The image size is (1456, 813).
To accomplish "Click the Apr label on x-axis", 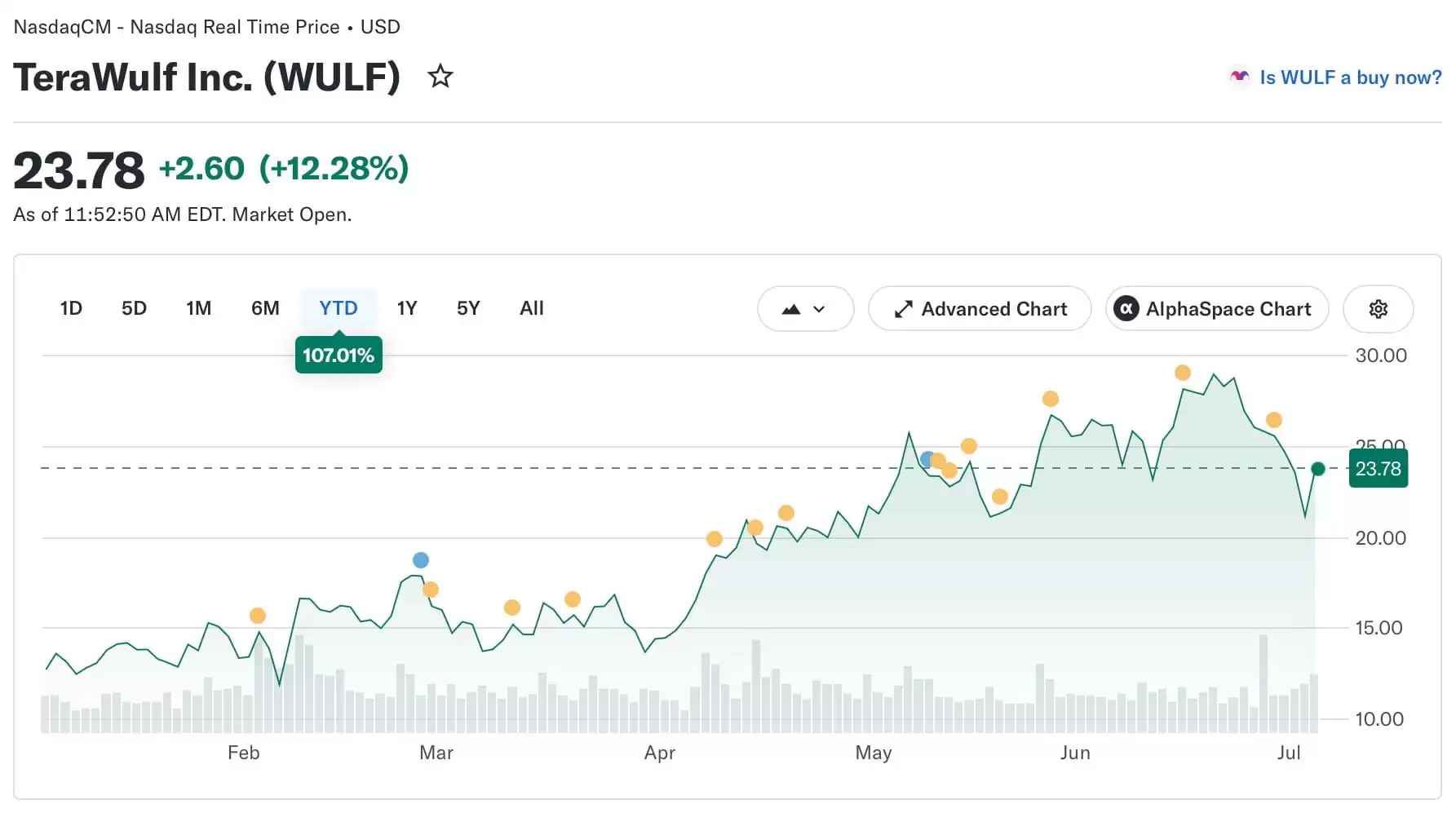I will point(660,753).
